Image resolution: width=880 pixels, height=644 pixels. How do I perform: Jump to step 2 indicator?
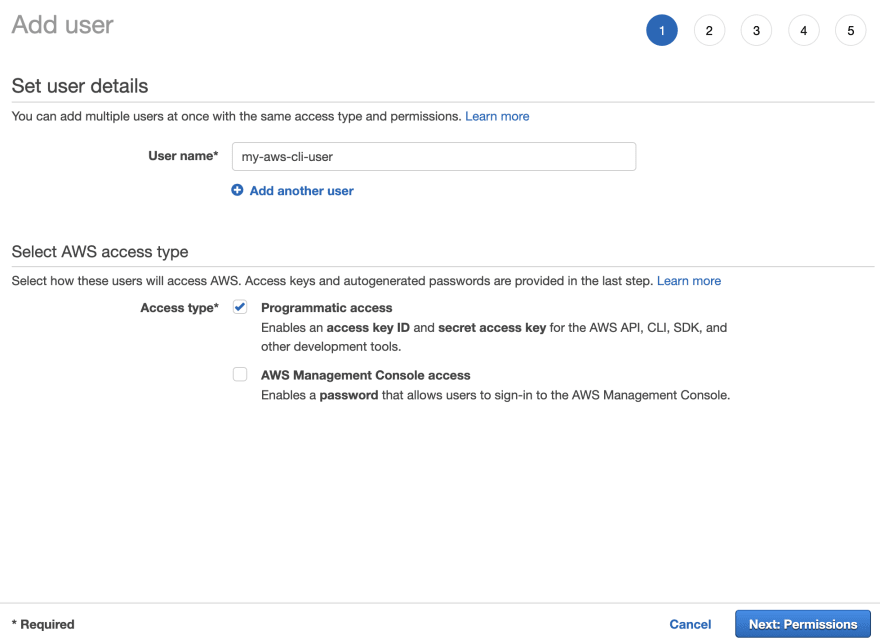[709, 30]
